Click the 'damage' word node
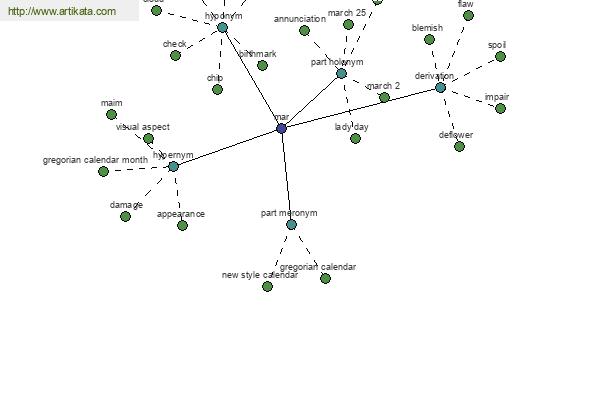This screenshot has height=400, width=600. click(126, 217)
